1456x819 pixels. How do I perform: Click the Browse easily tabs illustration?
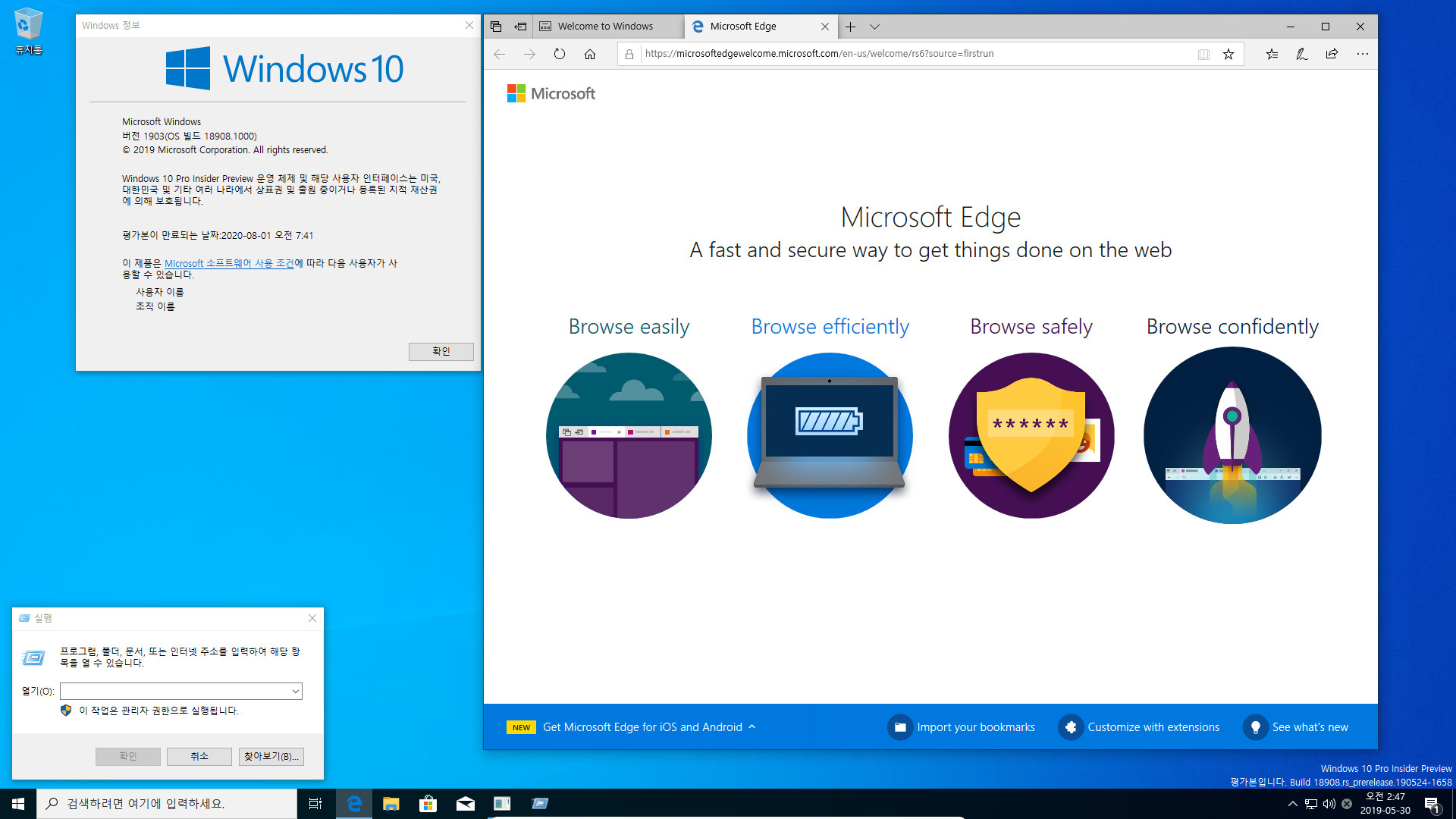(629, 435)
